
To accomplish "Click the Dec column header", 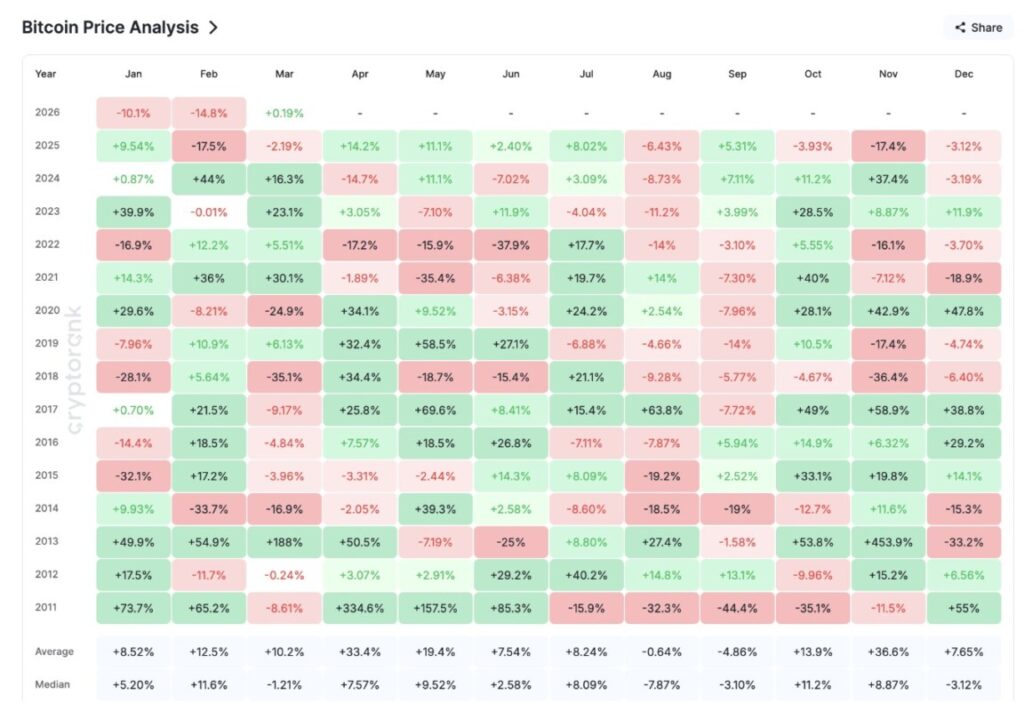I will click(x=963, y=74).
